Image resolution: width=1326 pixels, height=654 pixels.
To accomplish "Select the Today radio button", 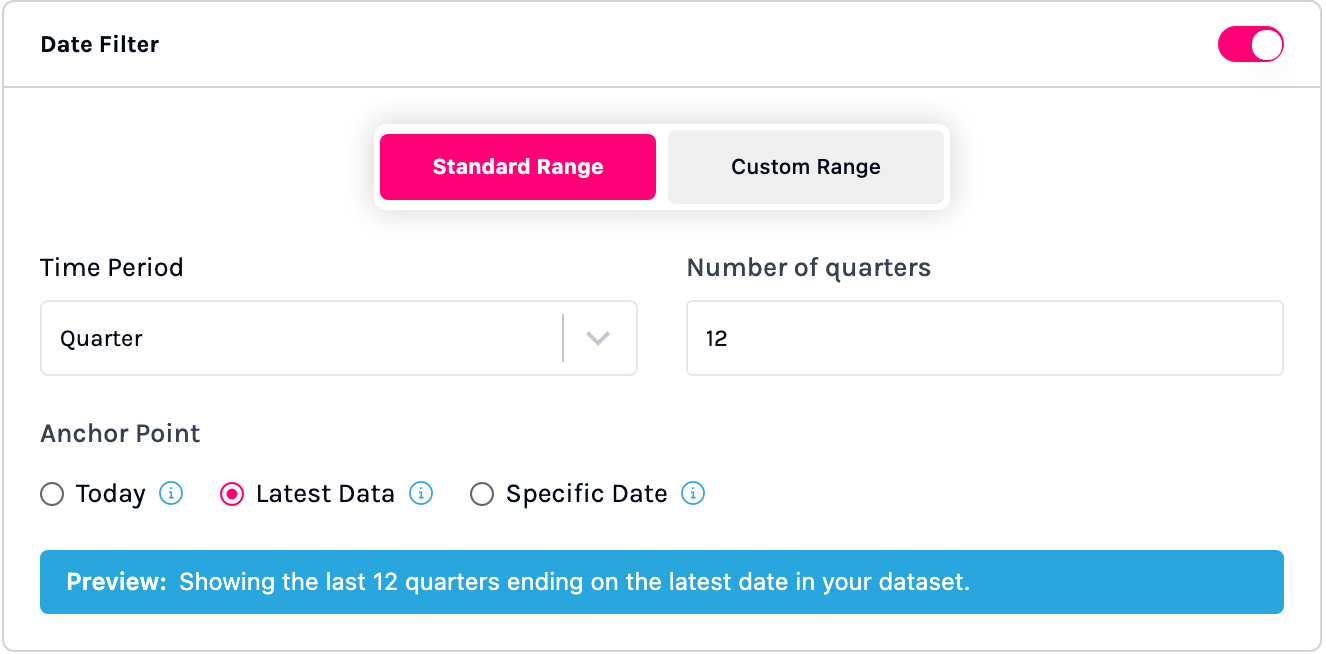I will (52, 495).
